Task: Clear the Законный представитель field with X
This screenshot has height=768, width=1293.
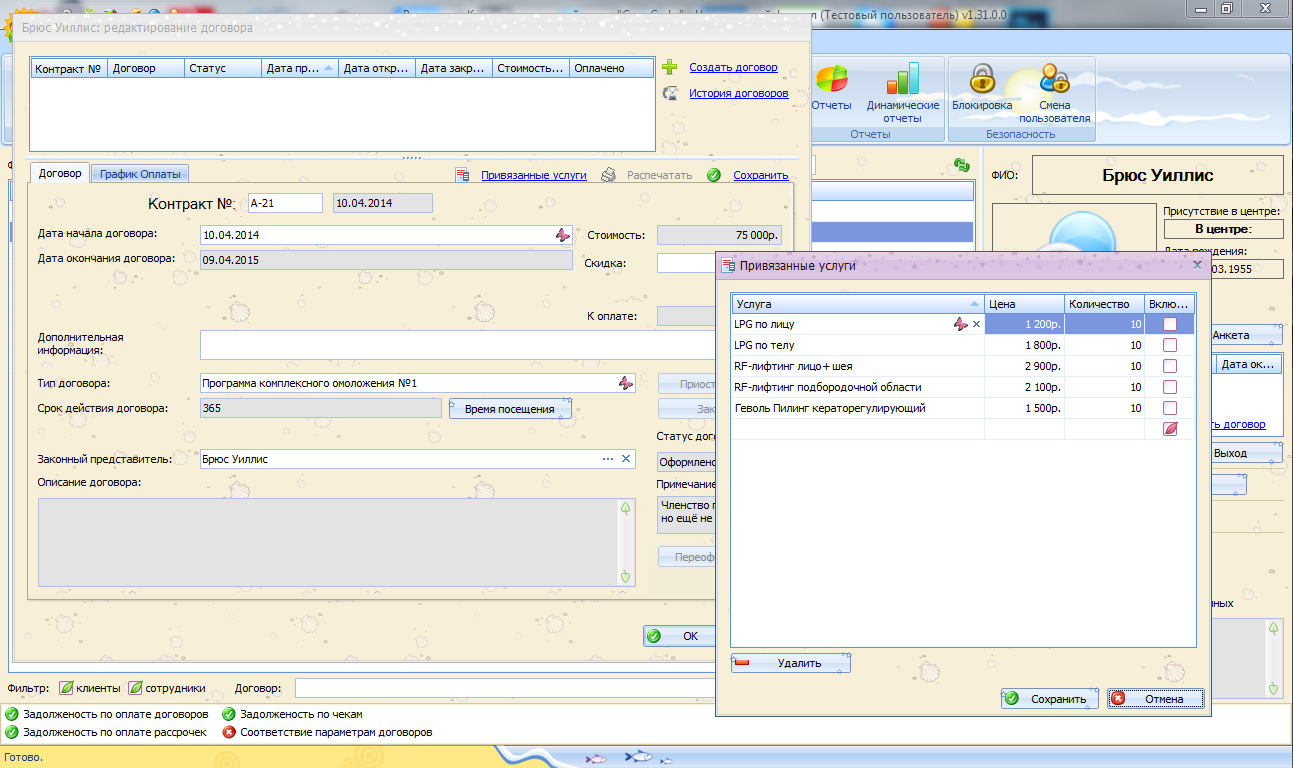Action: pos(626,459)
